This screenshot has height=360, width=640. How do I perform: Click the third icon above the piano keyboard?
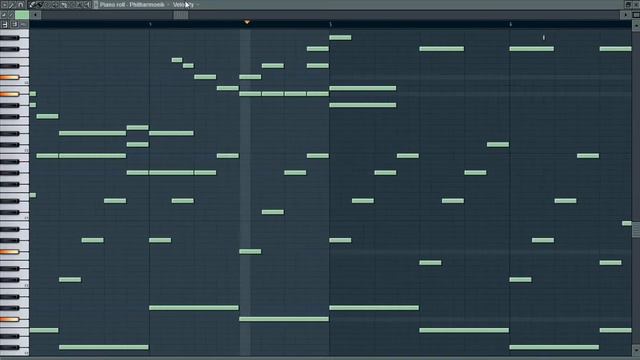tap(24, 24)
